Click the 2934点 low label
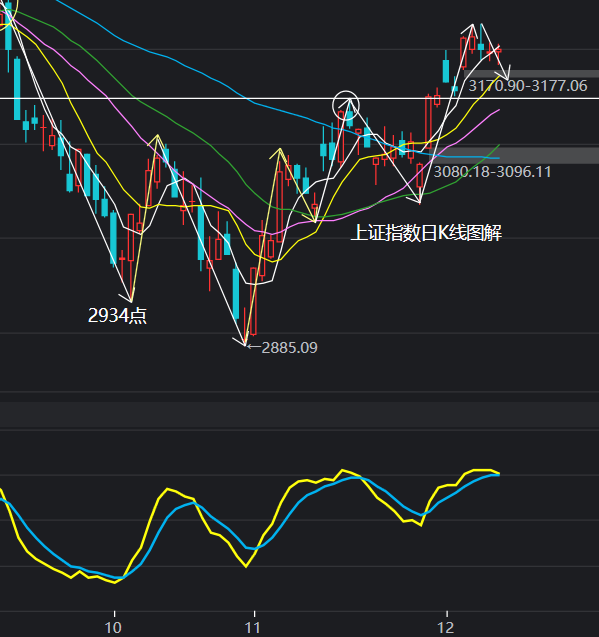 (117, 315)
